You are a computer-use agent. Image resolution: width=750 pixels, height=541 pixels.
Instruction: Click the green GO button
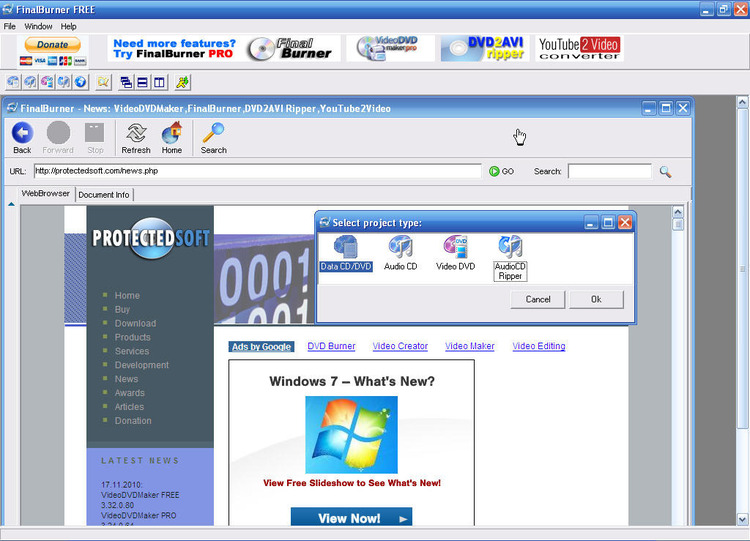(x=501, y=171)
